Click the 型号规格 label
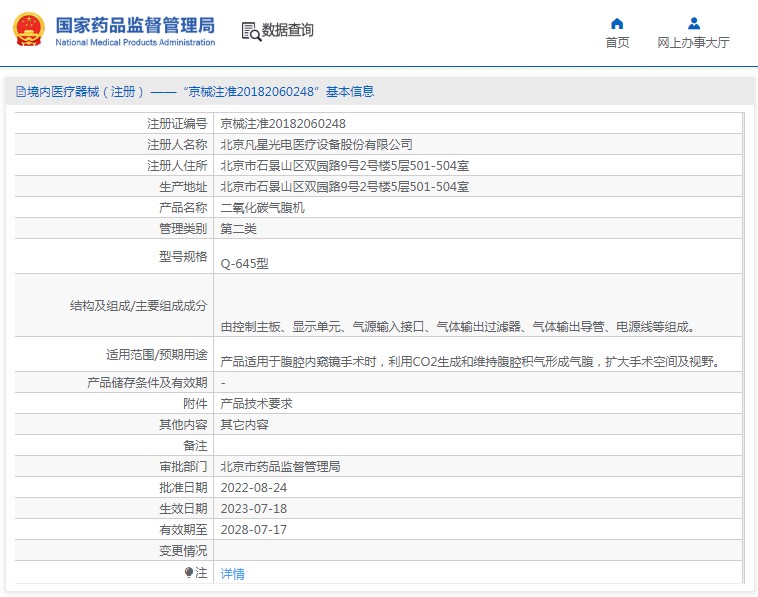The height and width of the screenshot is (597, 758). coord(183,257)
